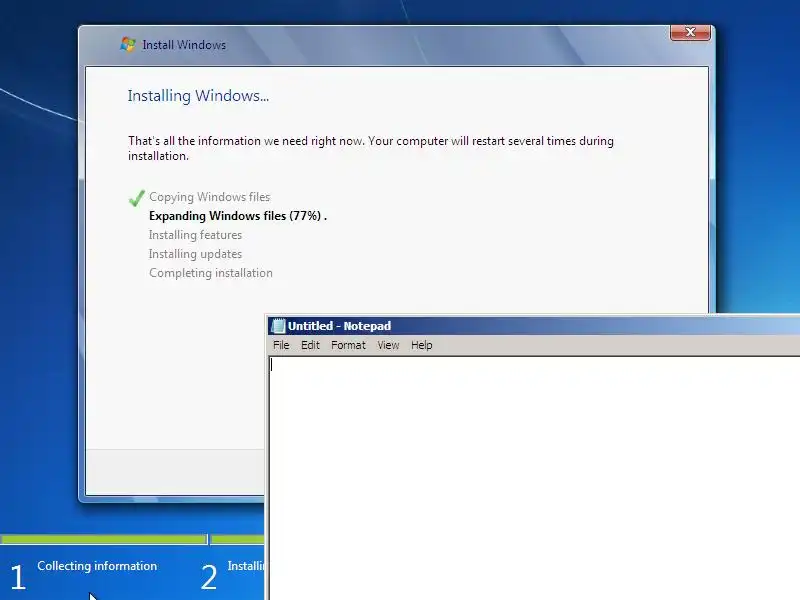Close the Install Windows dialog
The width and height of the screenshot is (800, 600).
690,32
